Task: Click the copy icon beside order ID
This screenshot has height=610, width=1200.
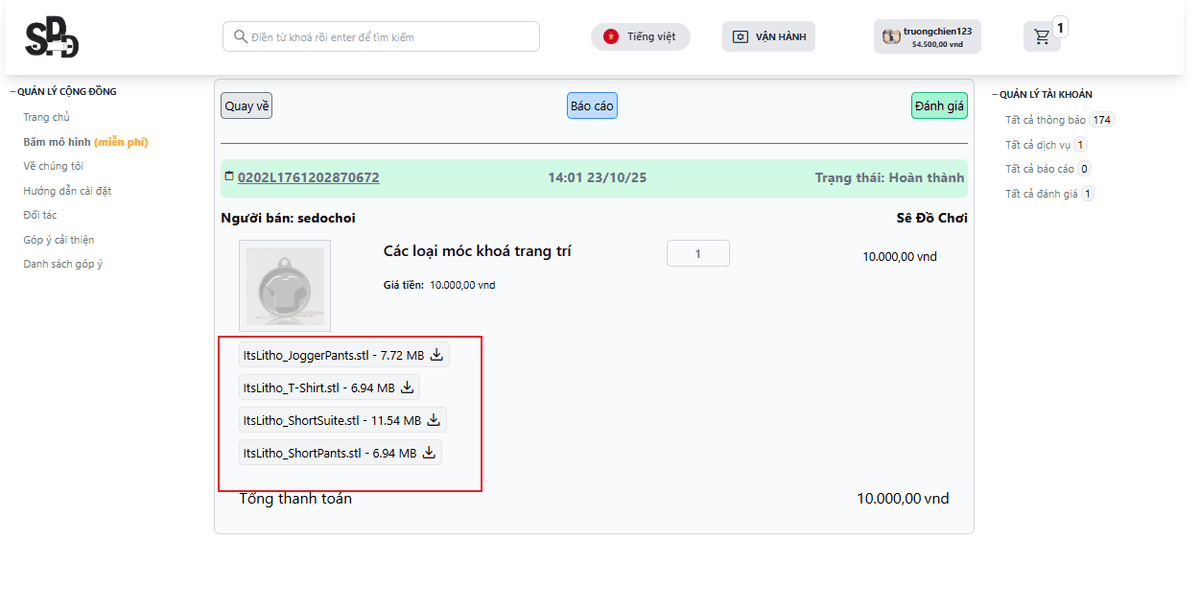Action: [x=229, y=177]
